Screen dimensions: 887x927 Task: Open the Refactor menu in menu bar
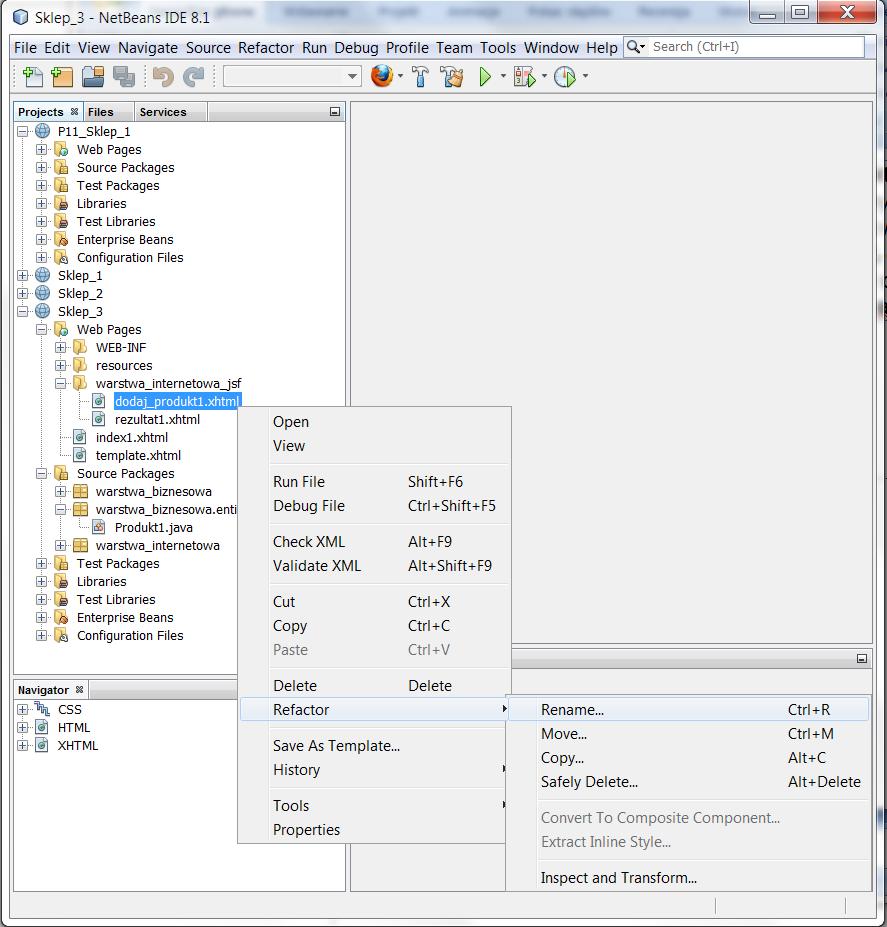(x=266, y=47)
